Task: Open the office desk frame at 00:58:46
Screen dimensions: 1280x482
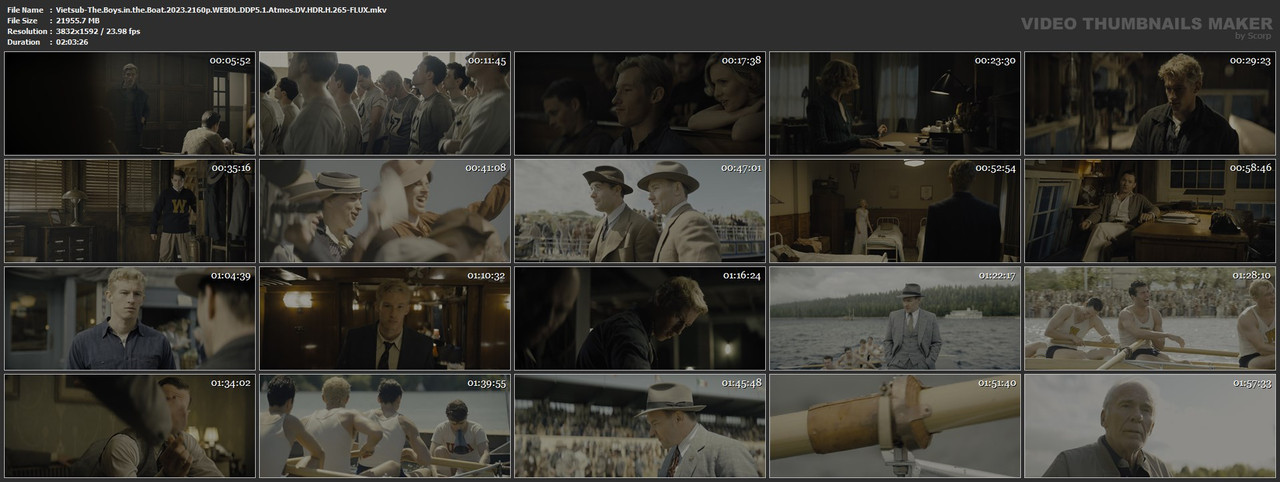Action: pyautogui.click(x=1150, y=211)
